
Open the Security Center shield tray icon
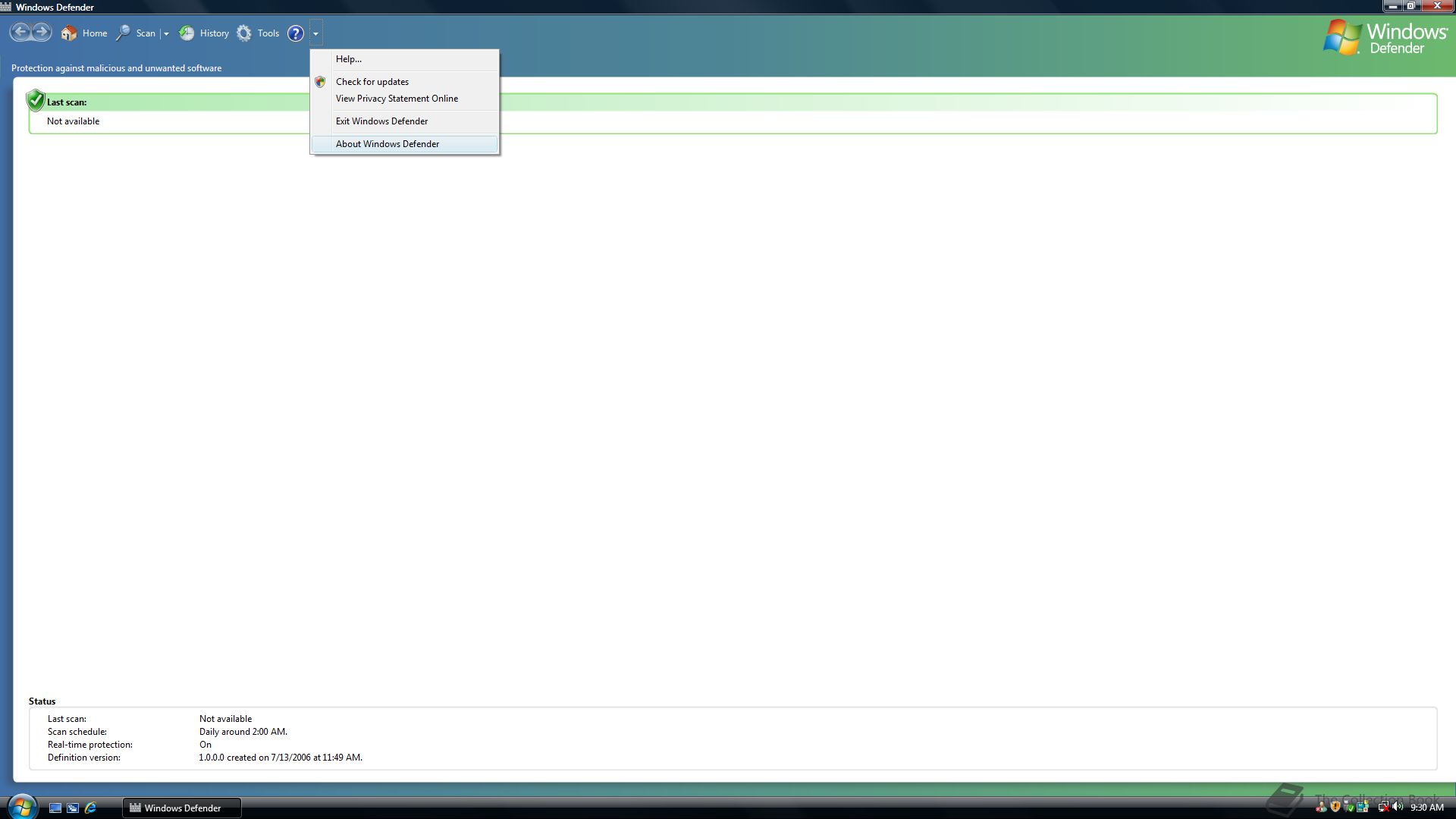1335,808
